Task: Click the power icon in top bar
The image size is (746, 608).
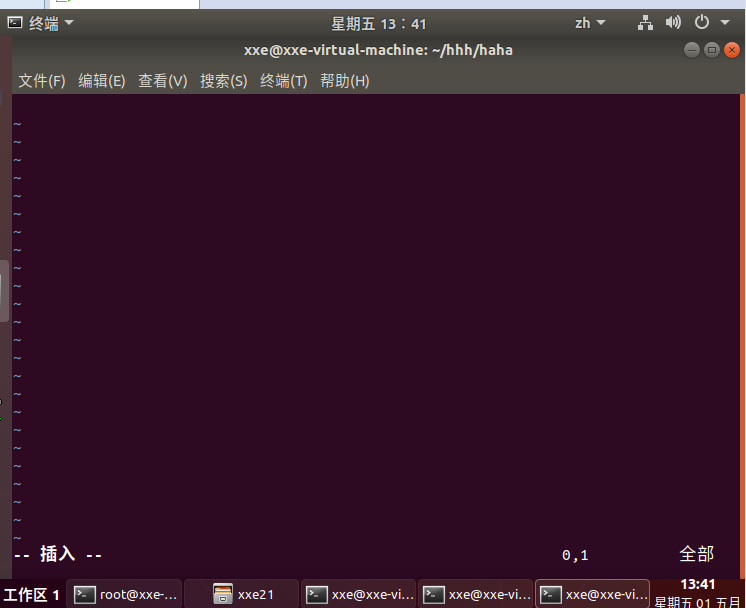Action: [702, 22]
